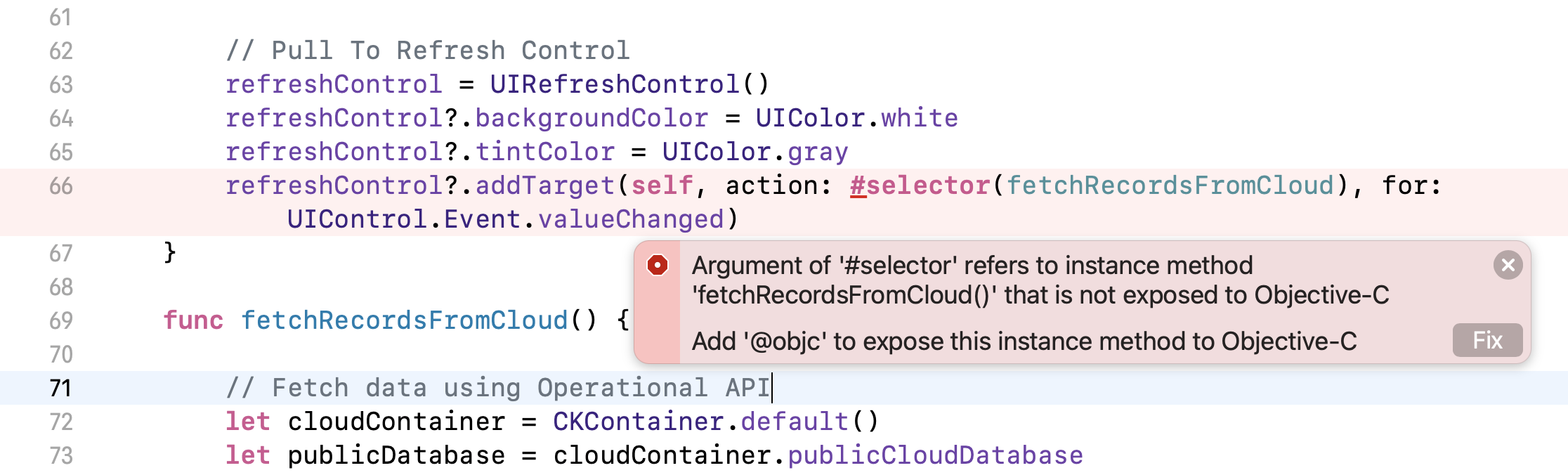Click line number 66 to set breakpoint

(60, 185)
